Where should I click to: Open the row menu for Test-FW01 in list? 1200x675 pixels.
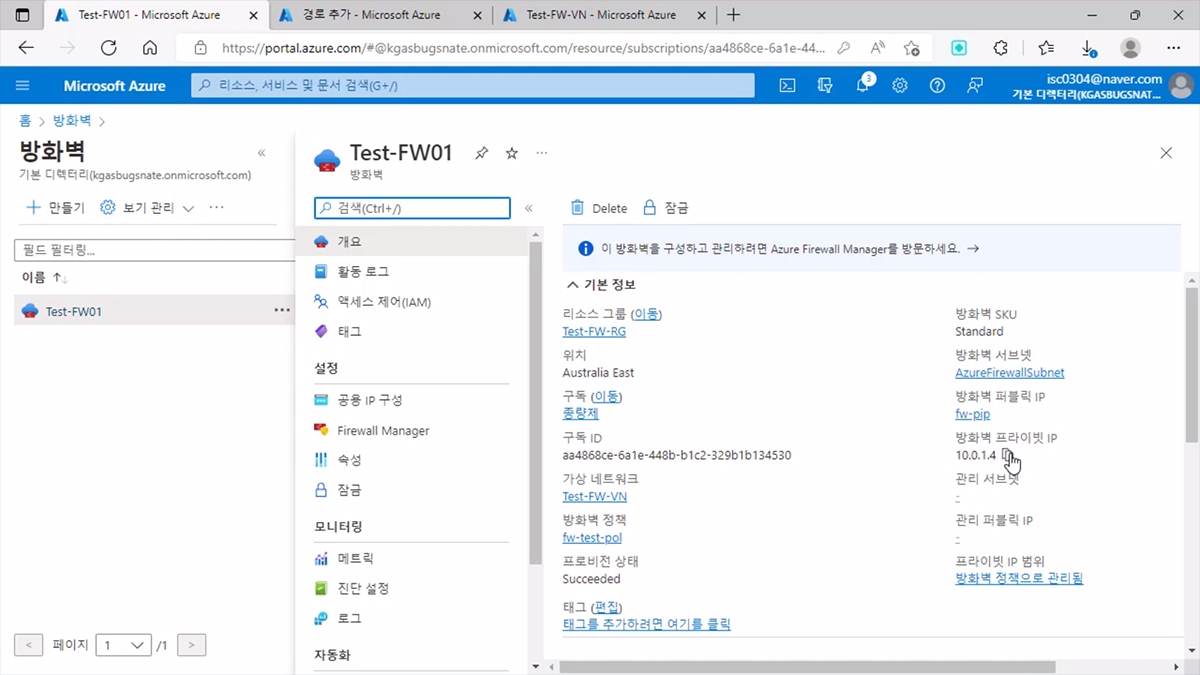(x=282, y=311)
